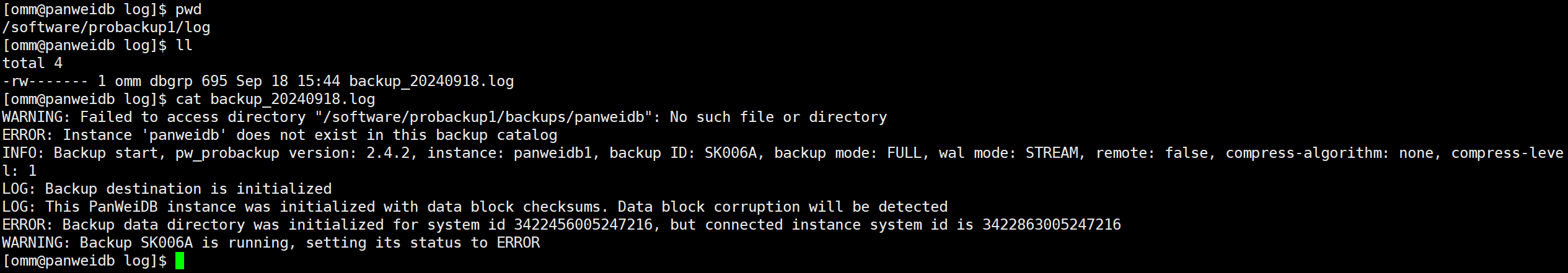Click "Backup destination is initialized" log line
This screenshot has width=1568, height=273.
pyautogui.click(x=188, y=189)
